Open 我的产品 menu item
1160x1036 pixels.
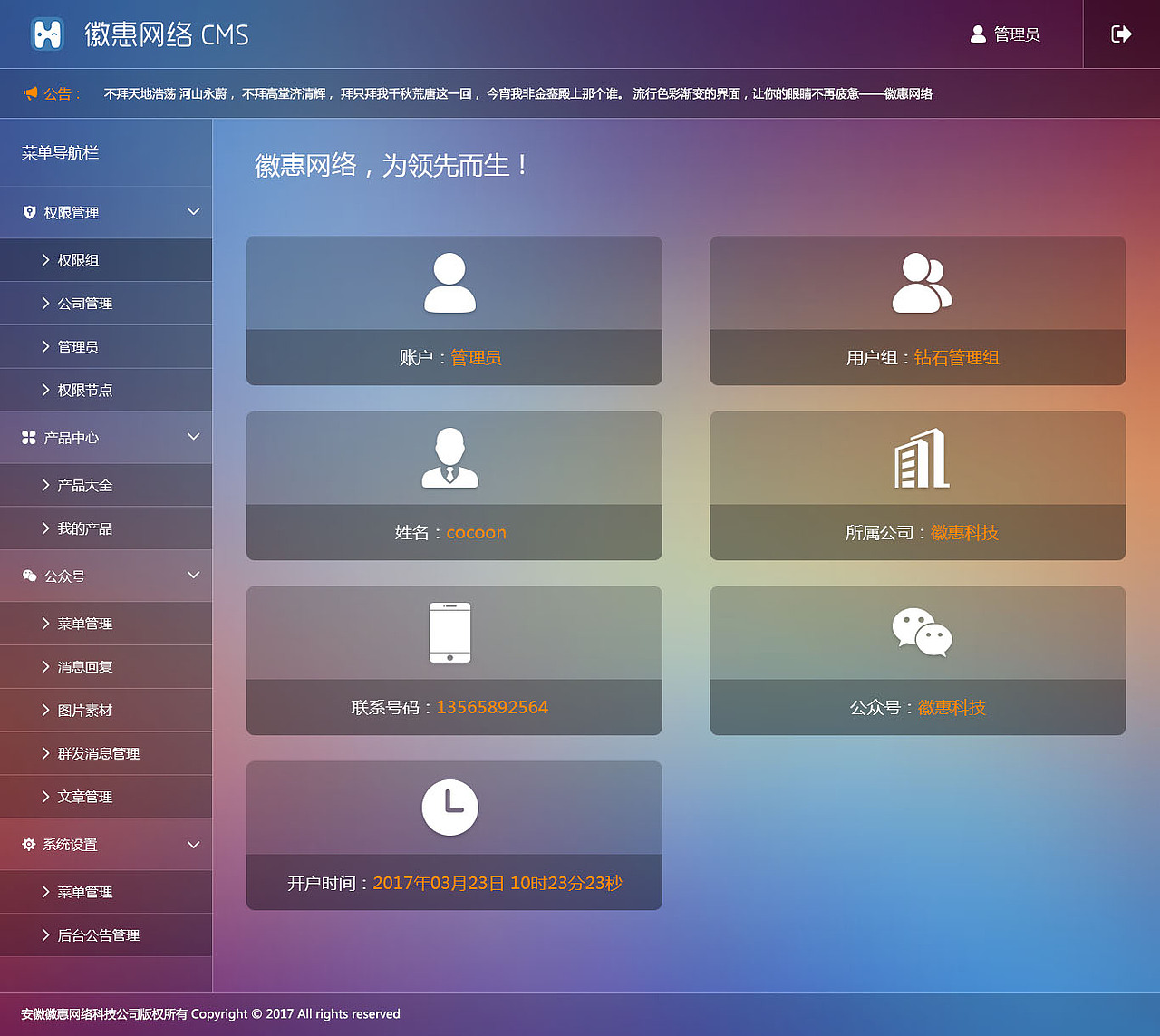[106, 528]
